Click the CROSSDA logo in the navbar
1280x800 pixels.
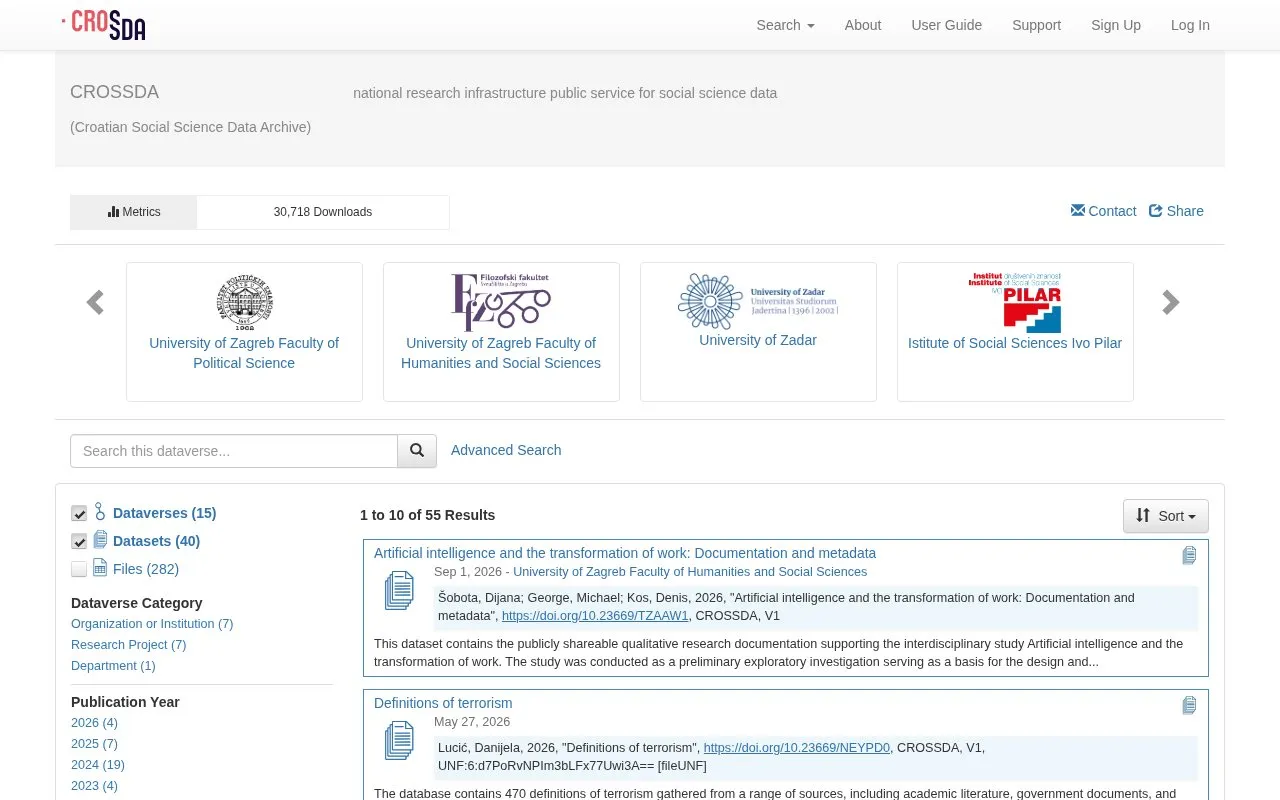click(x=104, y=25)
